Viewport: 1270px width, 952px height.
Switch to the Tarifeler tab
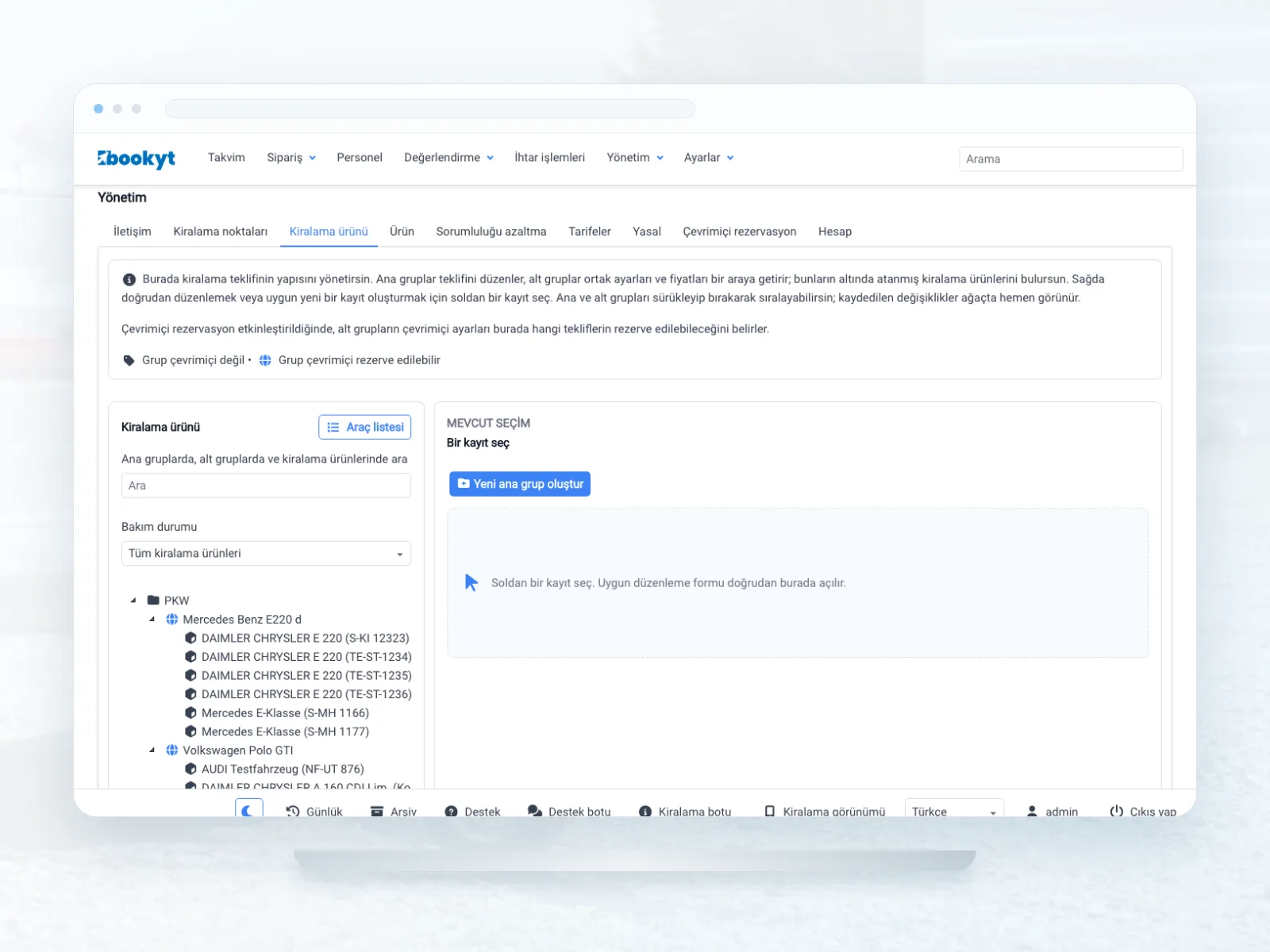(589, 232)
